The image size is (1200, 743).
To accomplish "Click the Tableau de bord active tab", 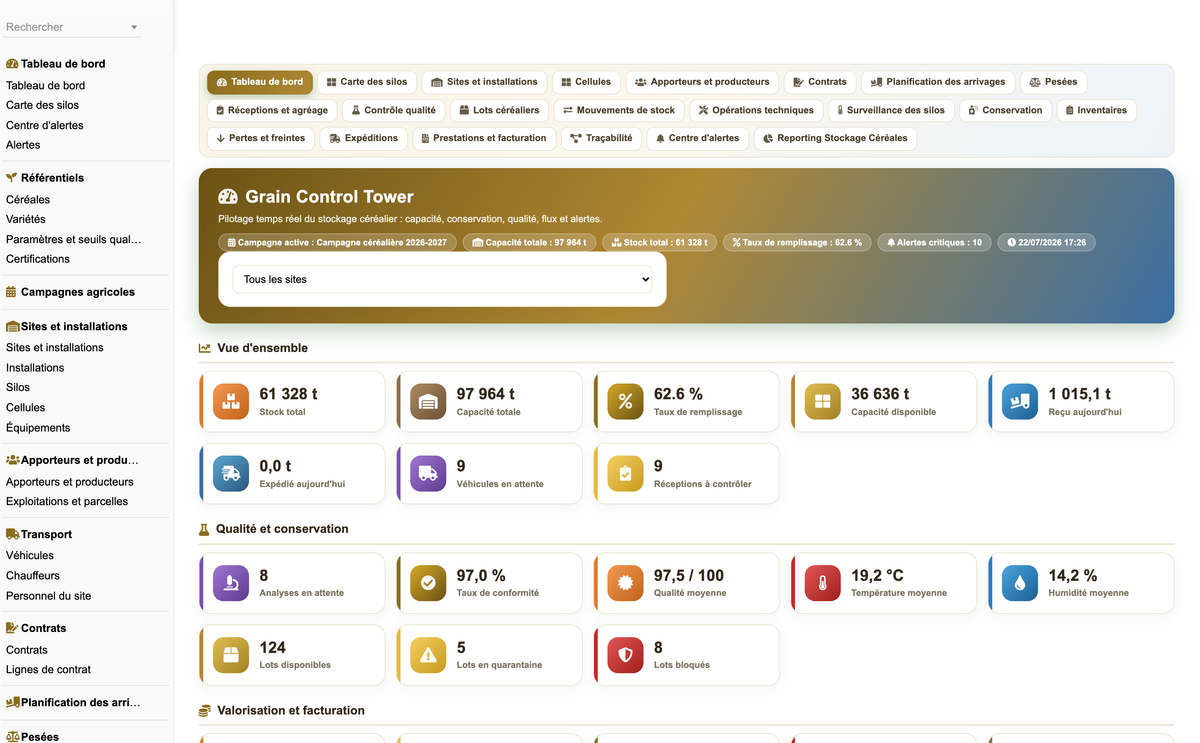I will pyautogui.click(x=260, y=82).
